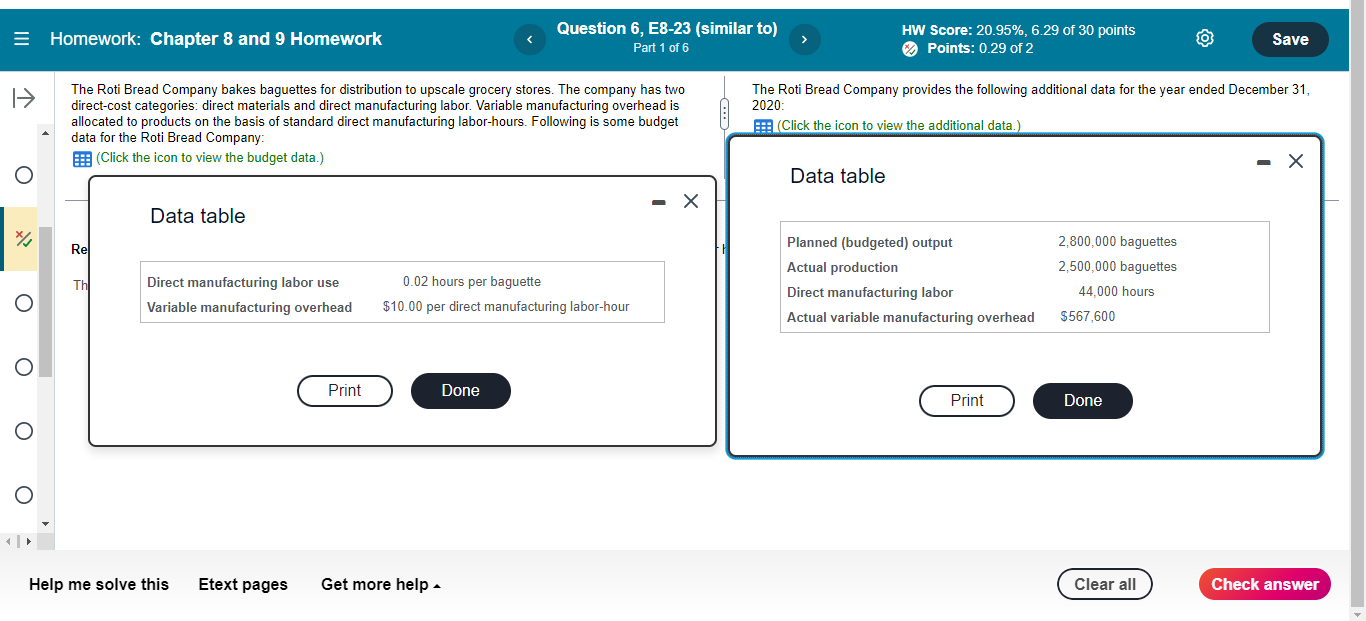Click the pane divider drag handle dots
Viewport: 1366px width, 621px height.
727,113
